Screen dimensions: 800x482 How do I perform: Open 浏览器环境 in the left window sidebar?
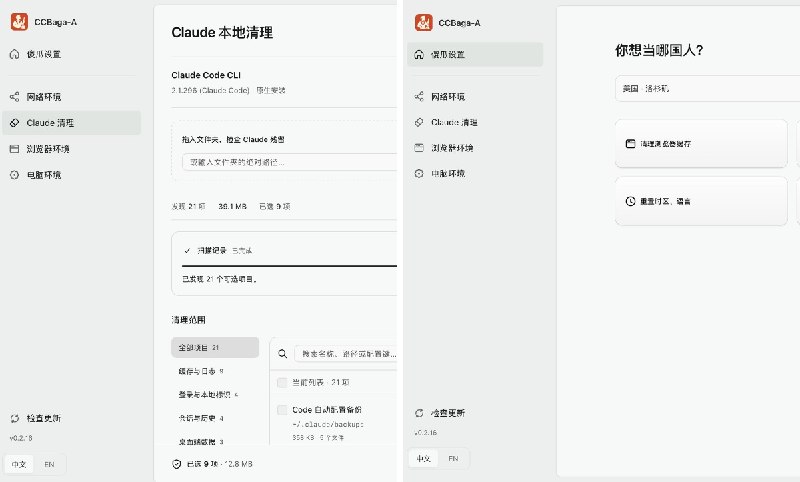71,149
